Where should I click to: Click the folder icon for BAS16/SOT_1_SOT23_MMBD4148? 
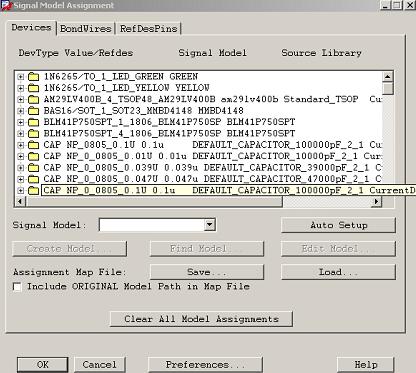[x=33, y=111]
